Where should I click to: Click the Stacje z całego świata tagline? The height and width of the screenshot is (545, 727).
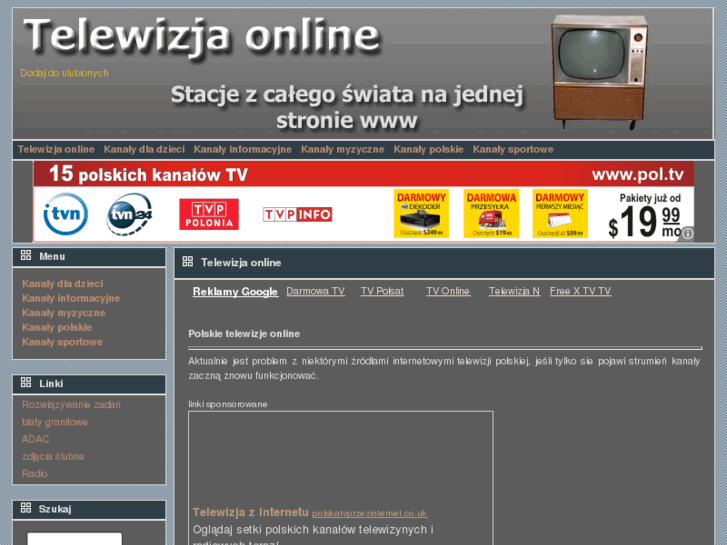tap(347, 107)
